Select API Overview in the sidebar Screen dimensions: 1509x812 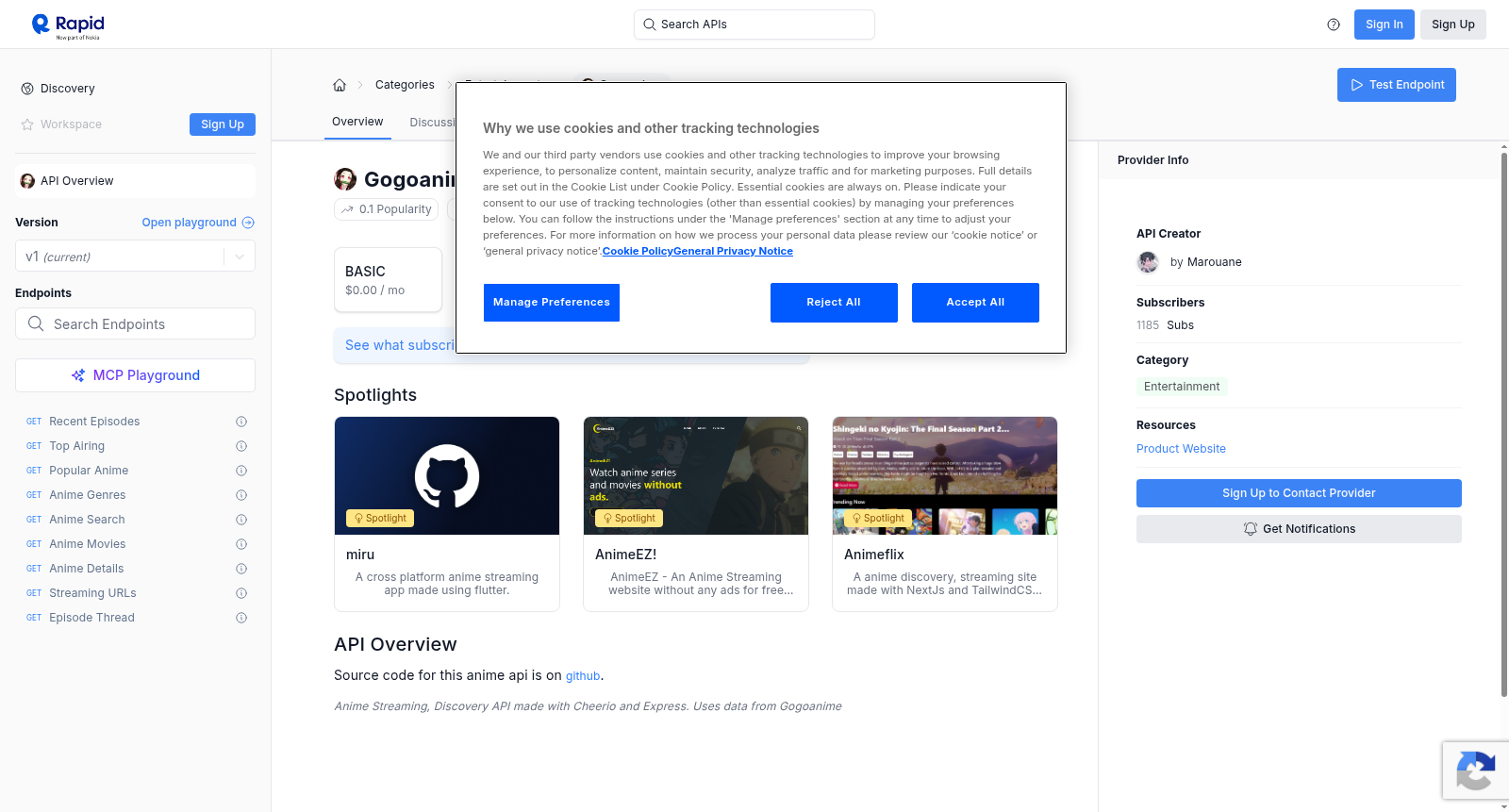coord(135,181)
